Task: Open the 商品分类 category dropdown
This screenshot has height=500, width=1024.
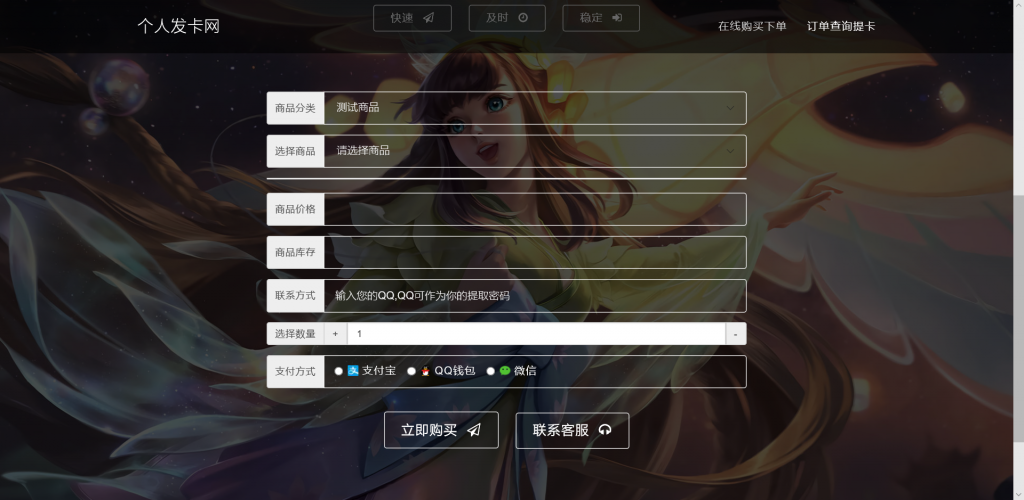Action: click(x=534, y=108)
